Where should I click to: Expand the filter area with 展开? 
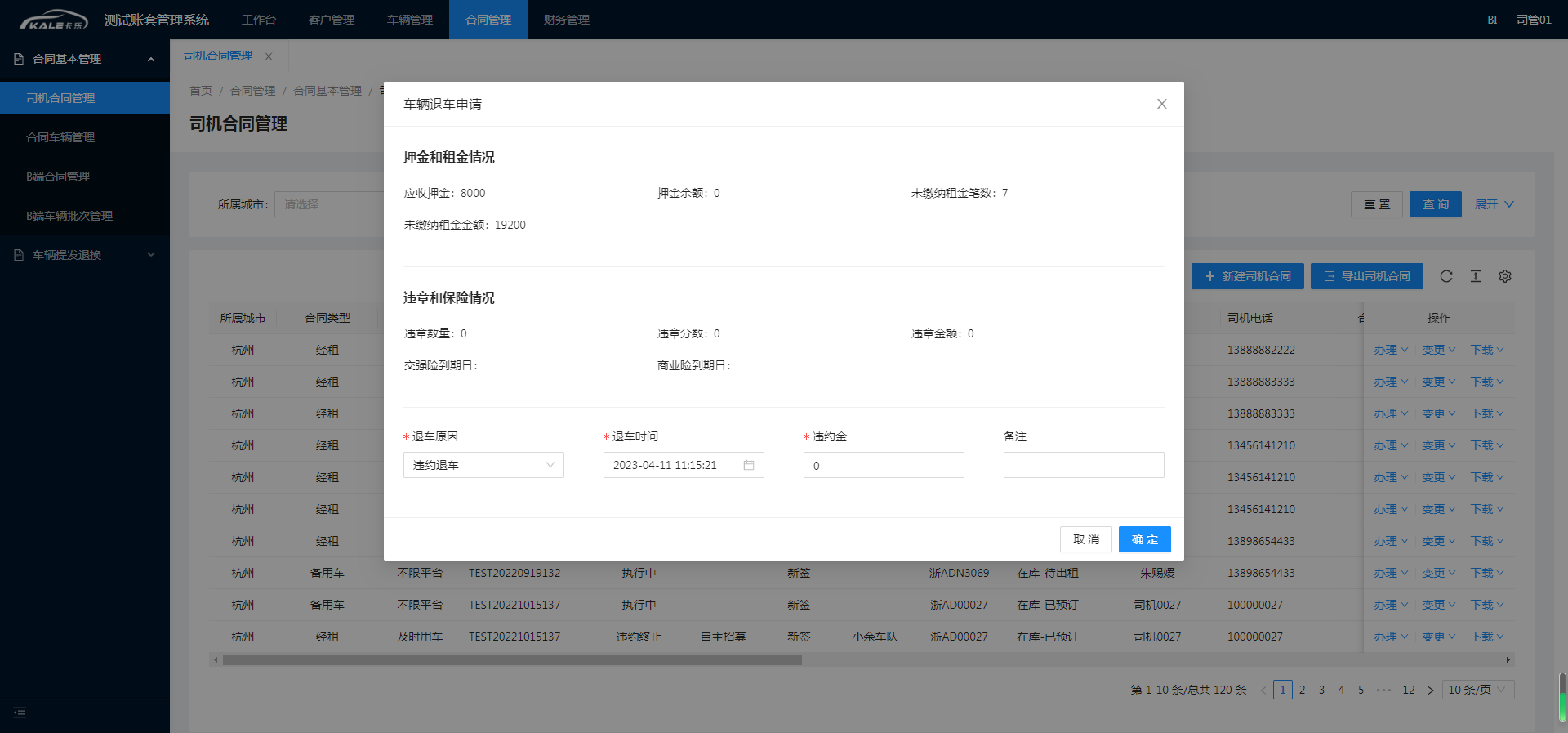point(1494,204)
